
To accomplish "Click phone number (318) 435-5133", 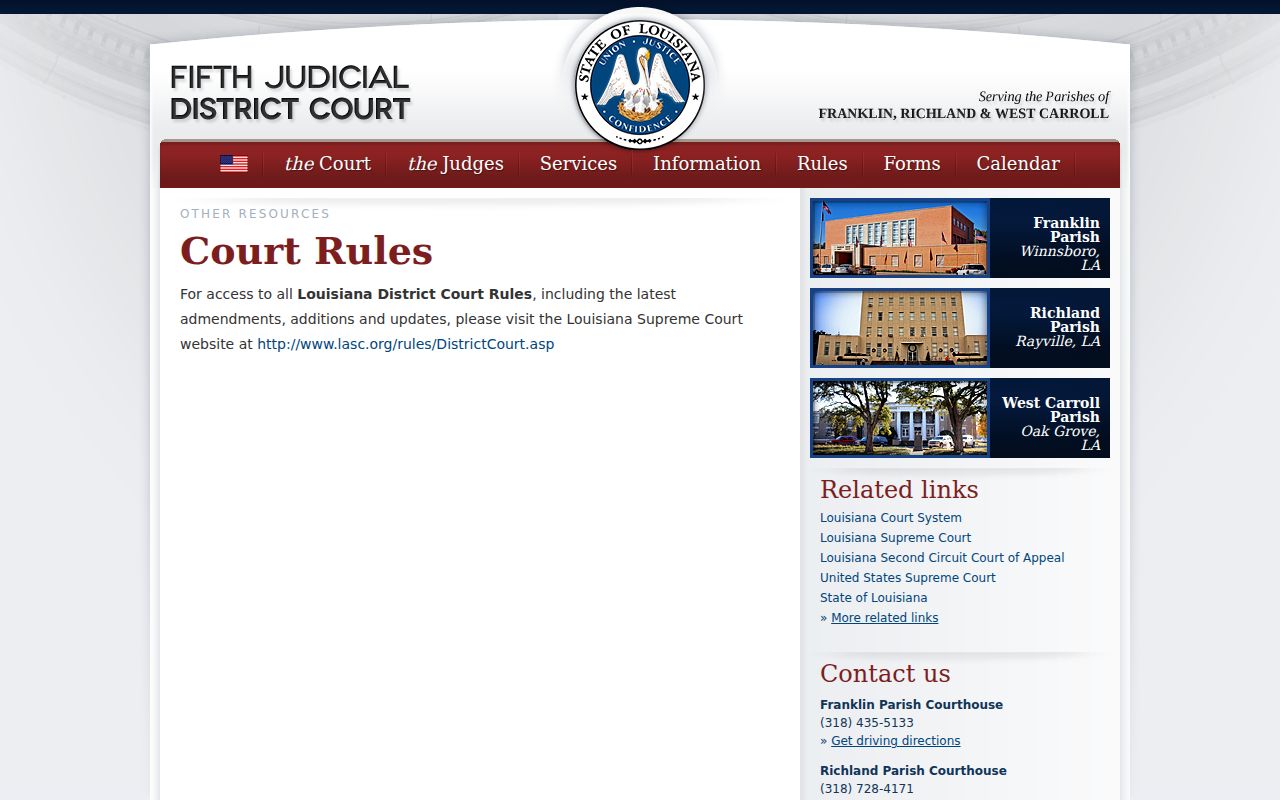I will point(867,723).
